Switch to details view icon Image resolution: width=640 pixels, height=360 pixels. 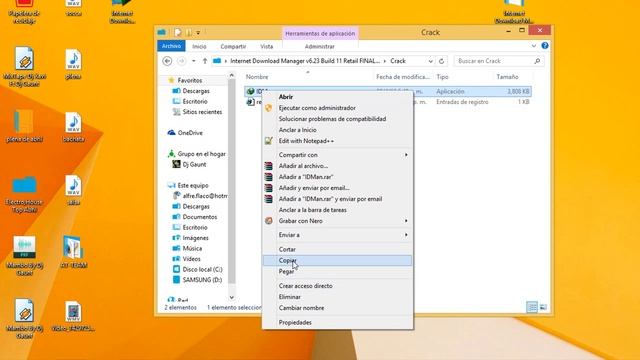tap(532, 307)
